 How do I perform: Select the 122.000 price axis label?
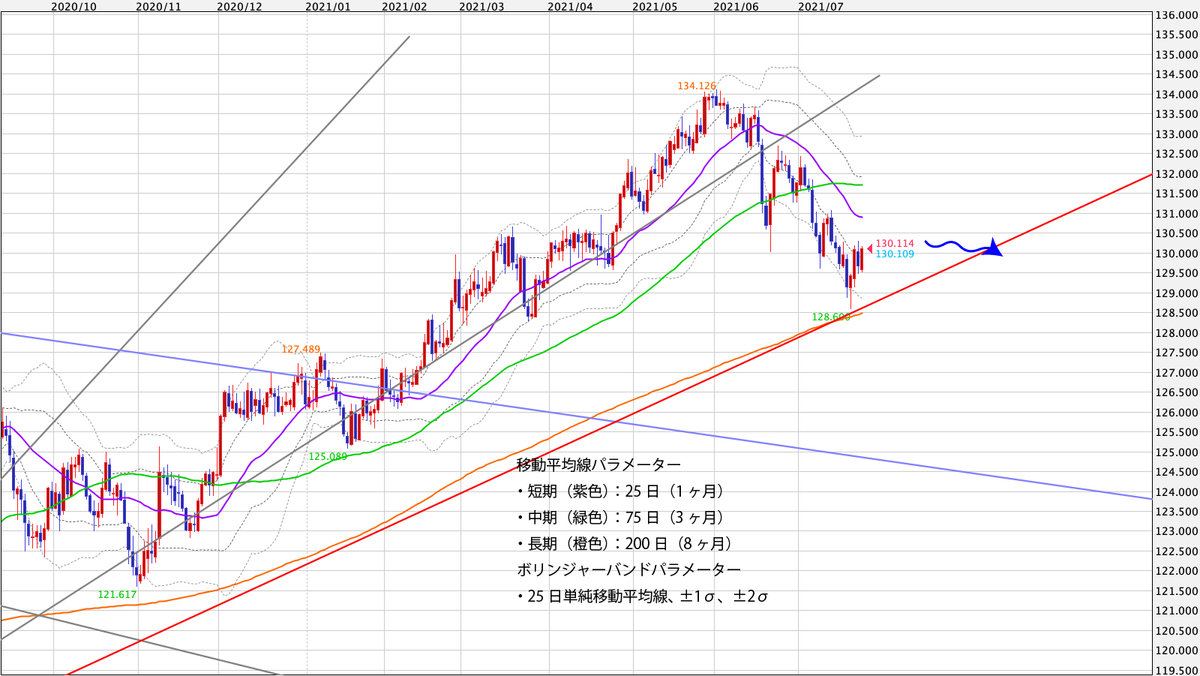coord(1176,571)
